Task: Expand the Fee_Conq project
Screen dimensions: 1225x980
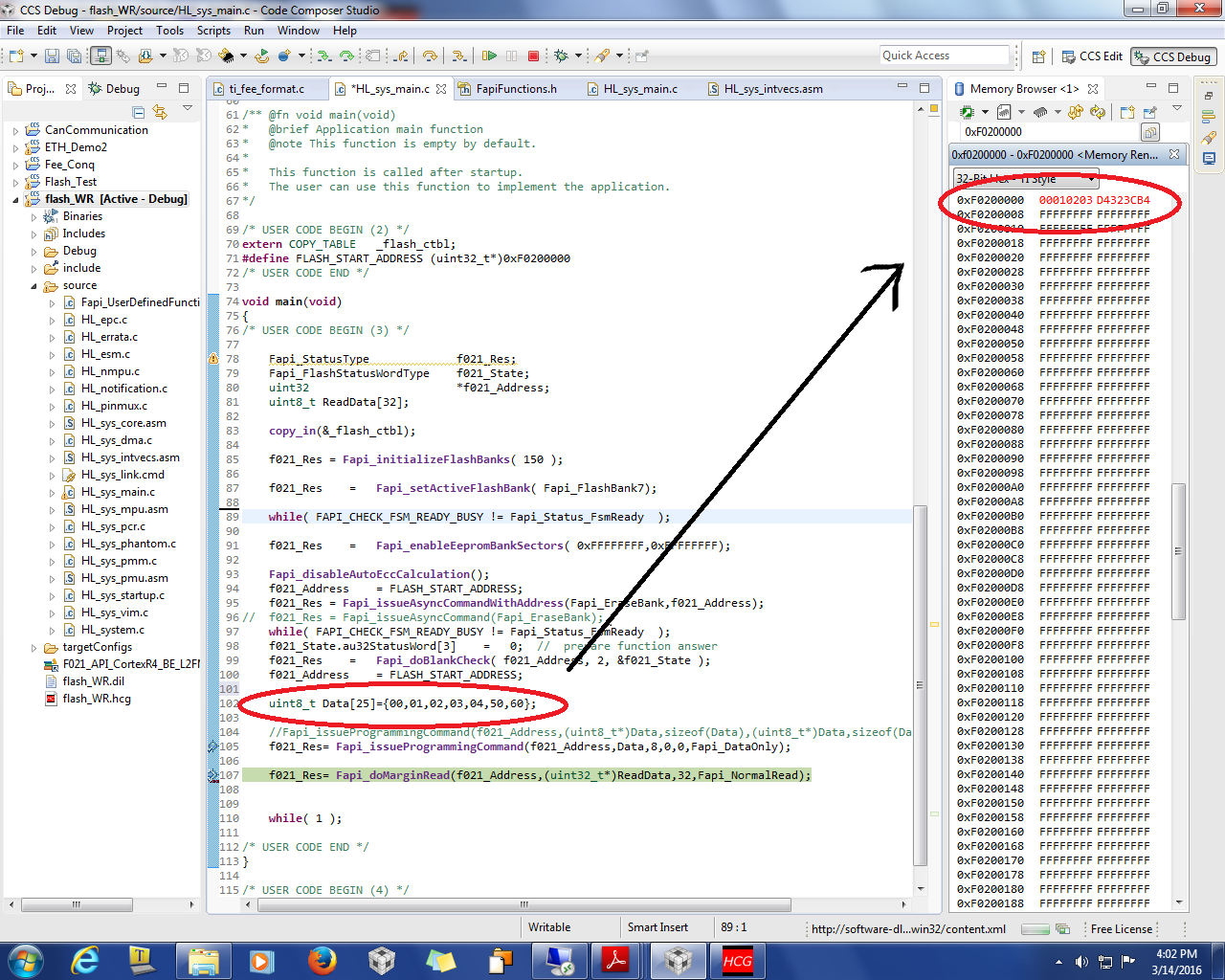Action: point(16,166)
